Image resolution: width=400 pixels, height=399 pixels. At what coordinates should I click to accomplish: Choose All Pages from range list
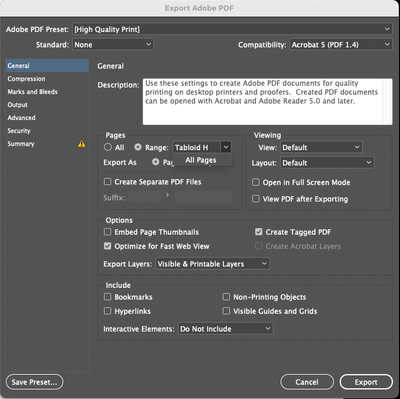click(201, 160)
